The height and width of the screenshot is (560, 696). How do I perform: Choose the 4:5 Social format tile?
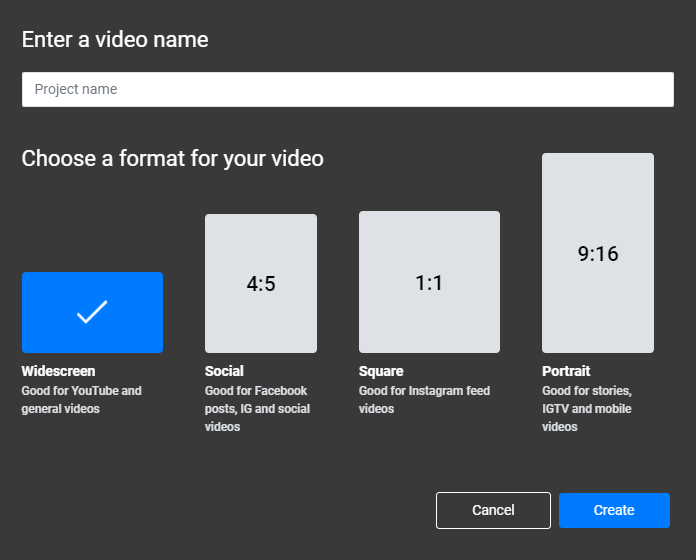click(261, 284)
